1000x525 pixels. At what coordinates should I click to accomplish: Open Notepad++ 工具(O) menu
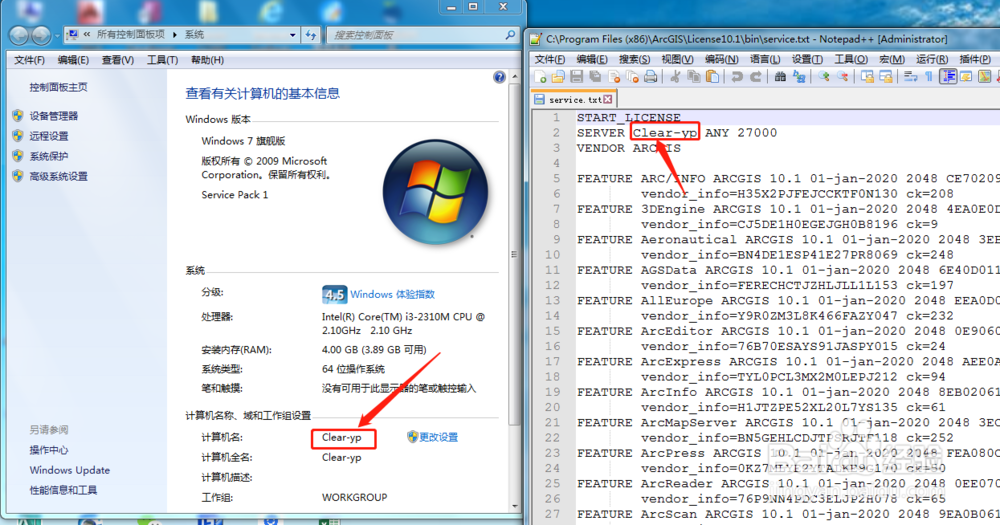point(851,59)
